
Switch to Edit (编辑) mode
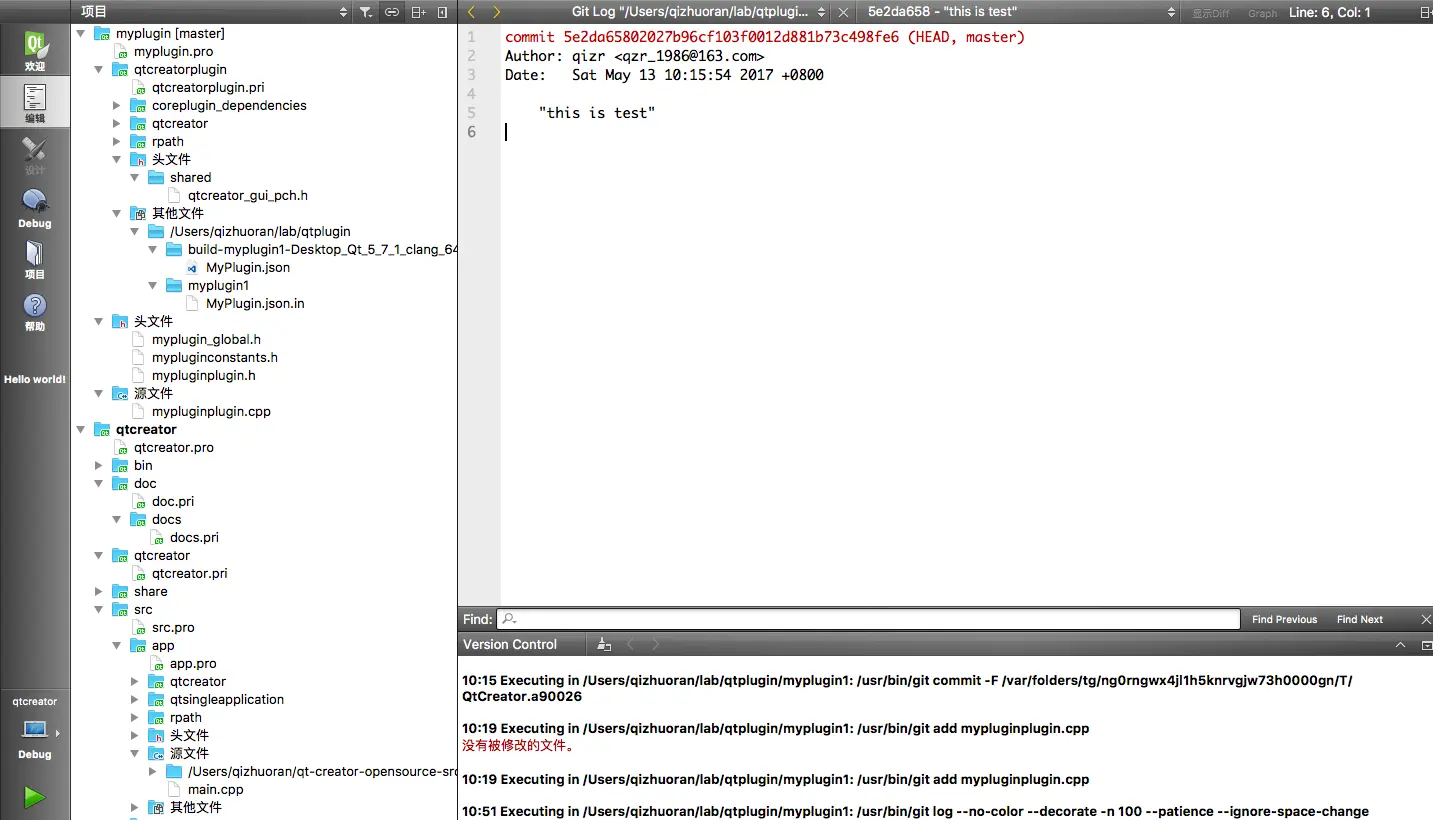(35, 102)
